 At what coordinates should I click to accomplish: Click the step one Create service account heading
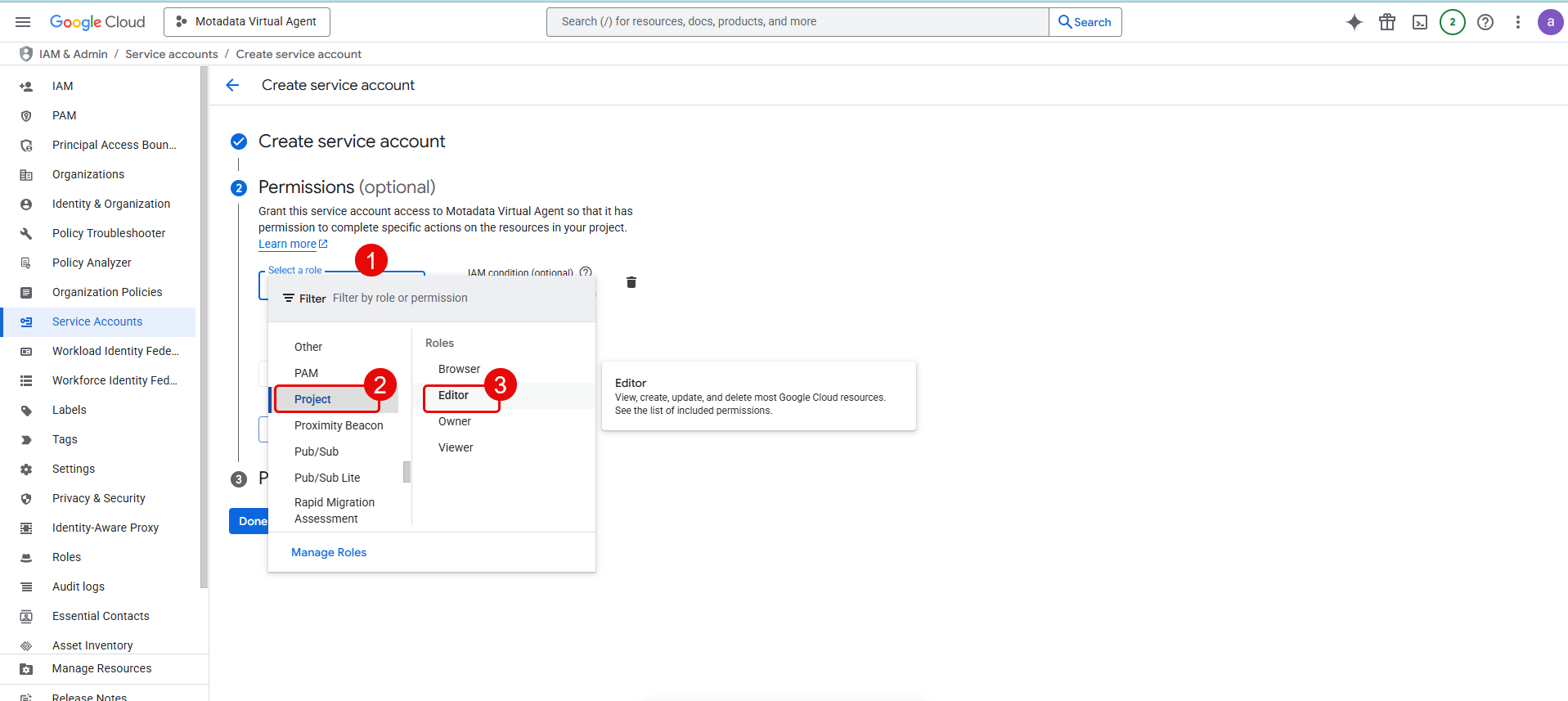click(x=352, y=142)
